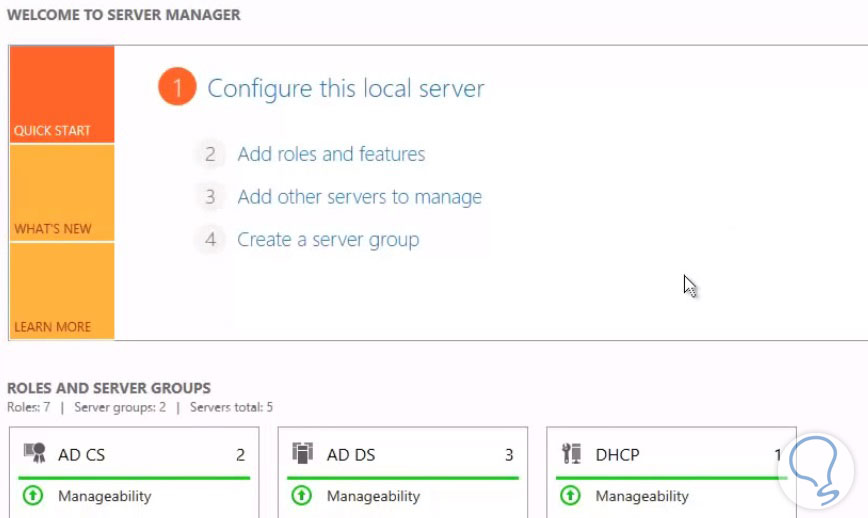Click the orange number 1 circle

point(177,89)
